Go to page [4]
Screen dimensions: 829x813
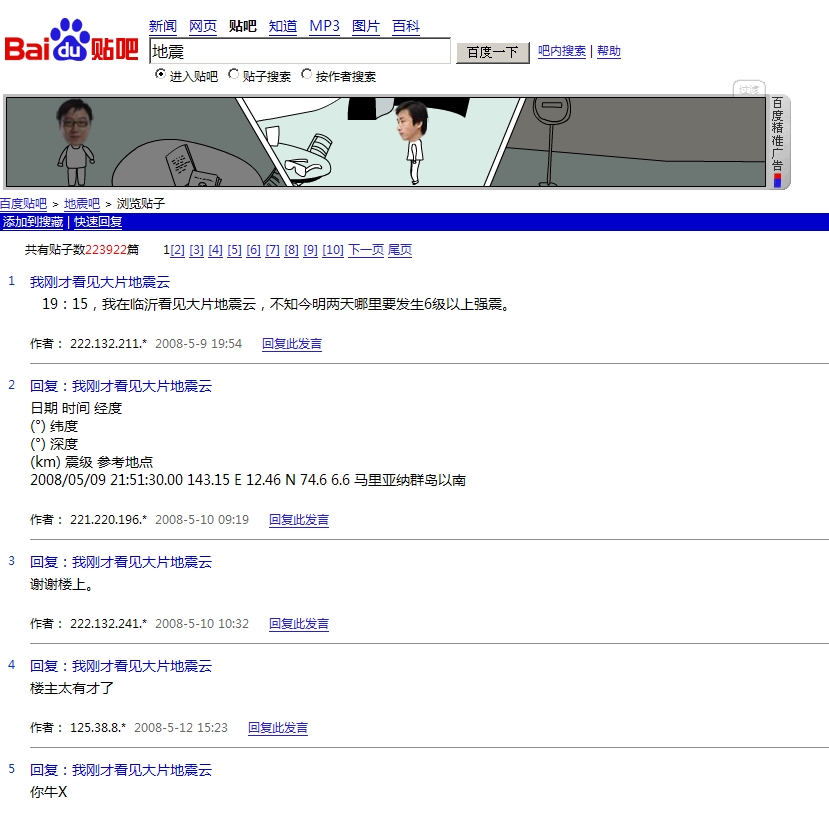[x=215, y=250]
